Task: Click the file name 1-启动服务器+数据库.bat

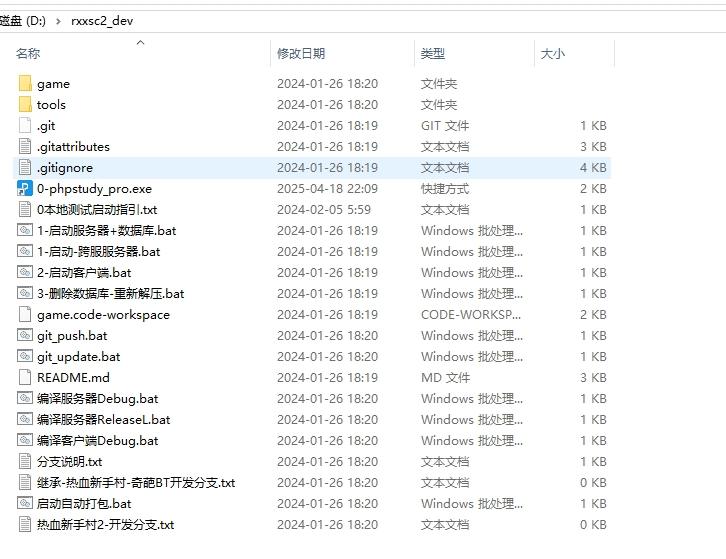Action: click(106, 231)
